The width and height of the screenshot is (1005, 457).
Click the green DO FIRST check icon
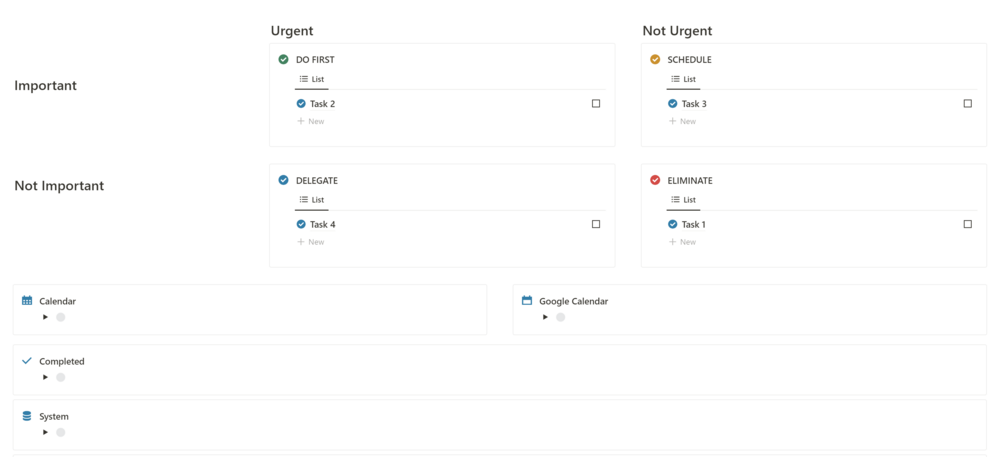[x=284, y=60]
